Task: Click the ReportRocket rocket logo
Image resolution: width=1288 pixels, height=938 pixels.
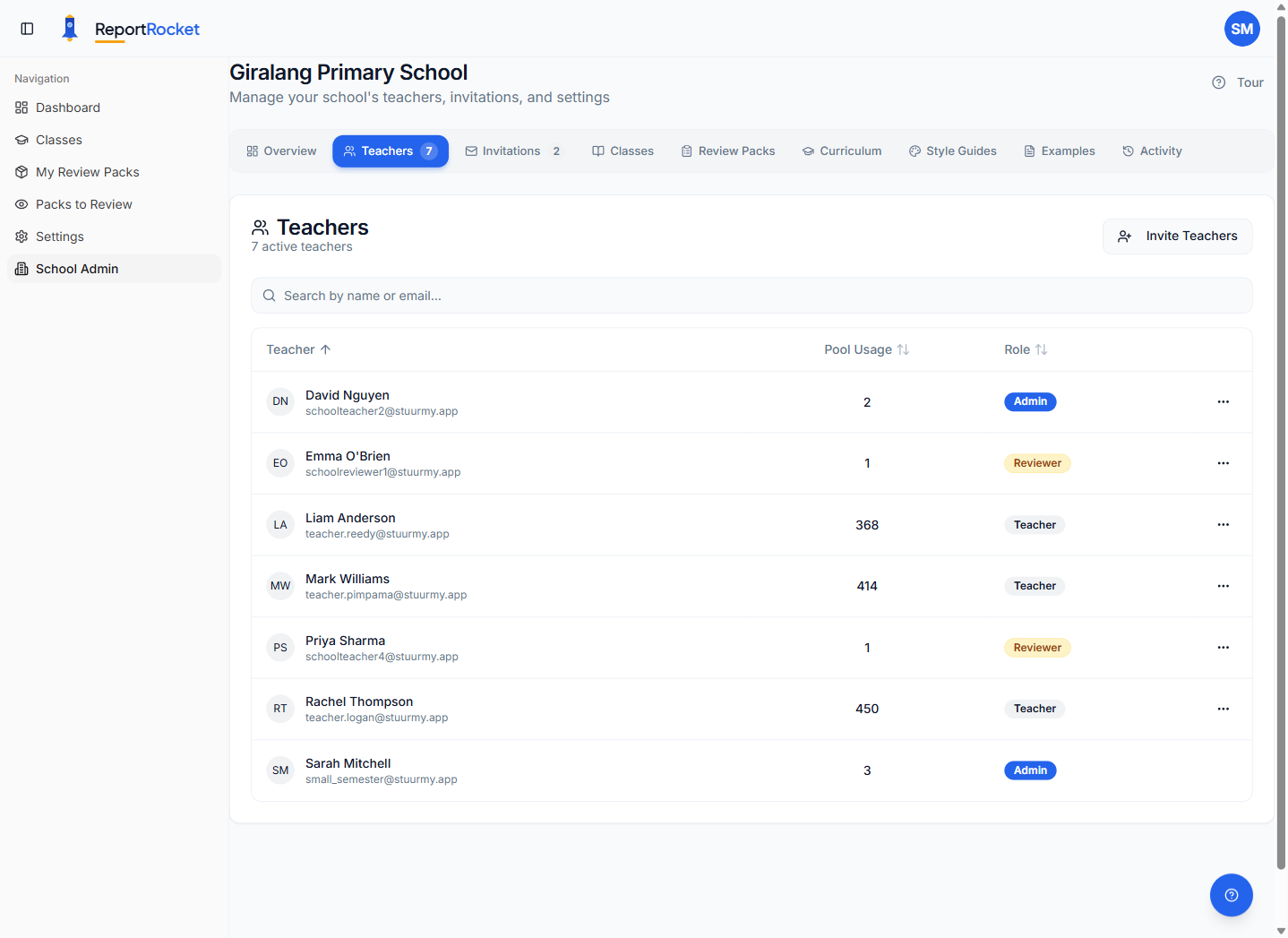Action: point(69,27)
